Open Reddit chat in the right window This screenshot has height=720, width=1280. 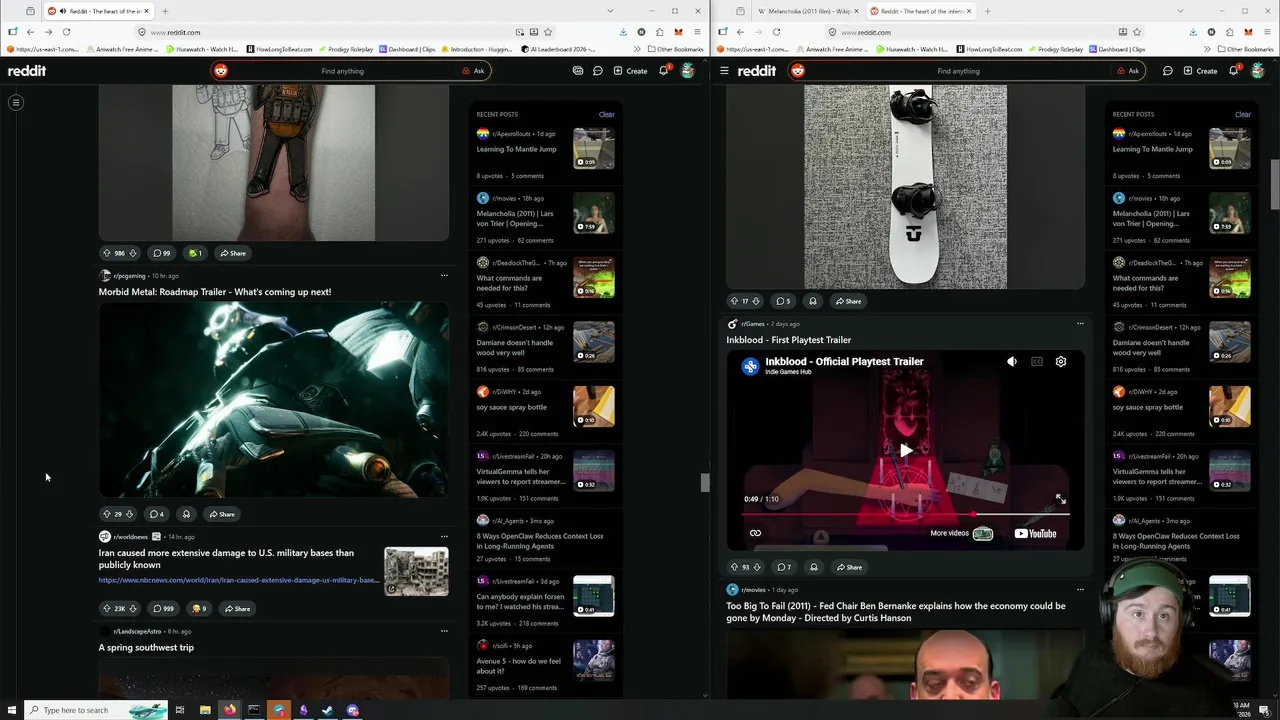[x=1167, y=71]
